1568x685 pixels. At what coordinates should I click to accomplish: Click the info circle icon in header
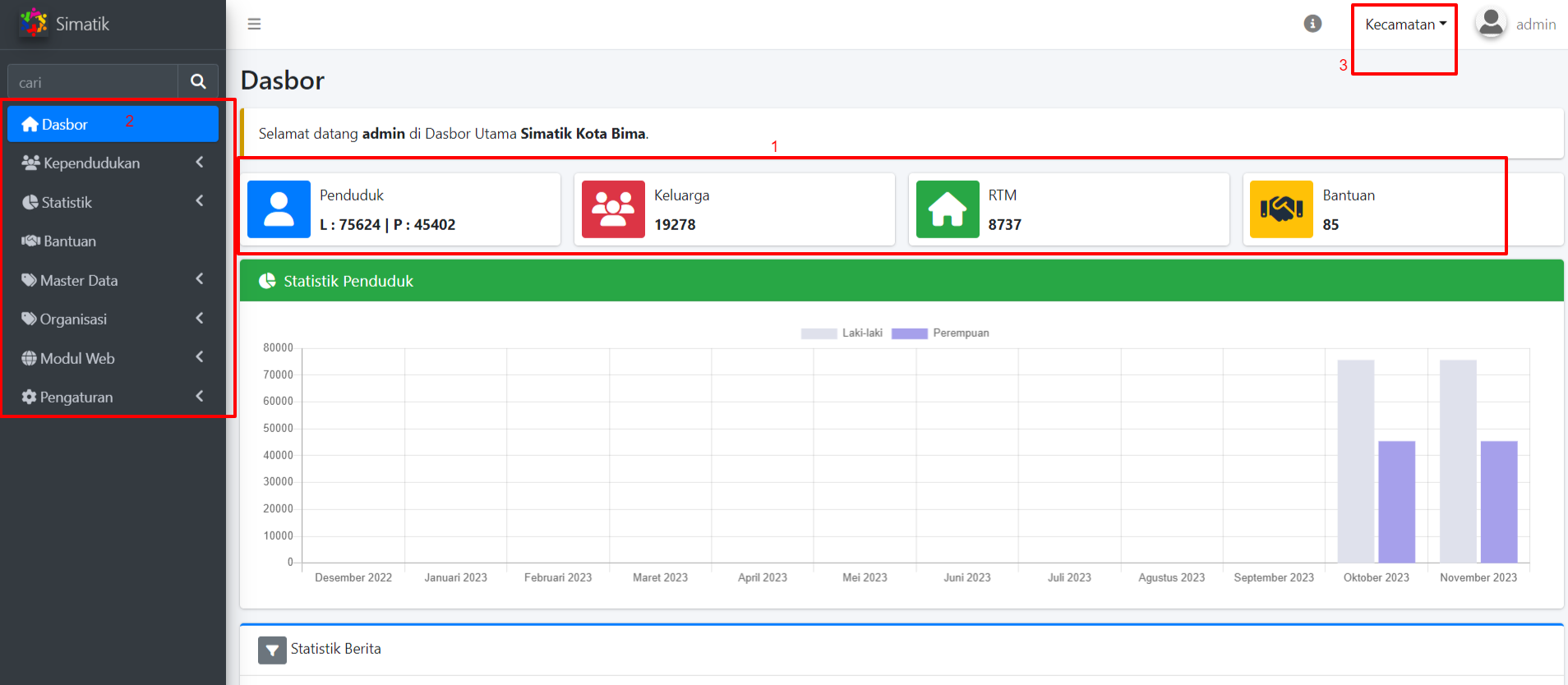(1312, 24)
